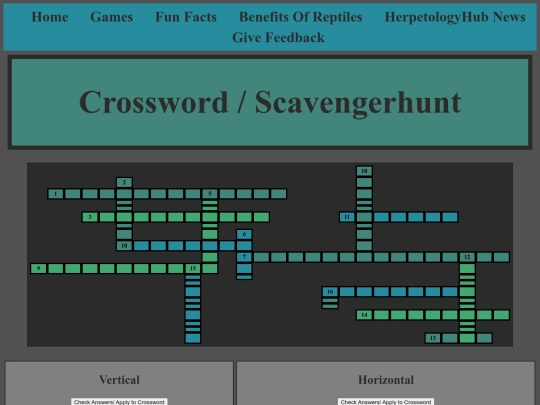
Task: Select blue crossword cell numbered 11
Action: point(347,217)
